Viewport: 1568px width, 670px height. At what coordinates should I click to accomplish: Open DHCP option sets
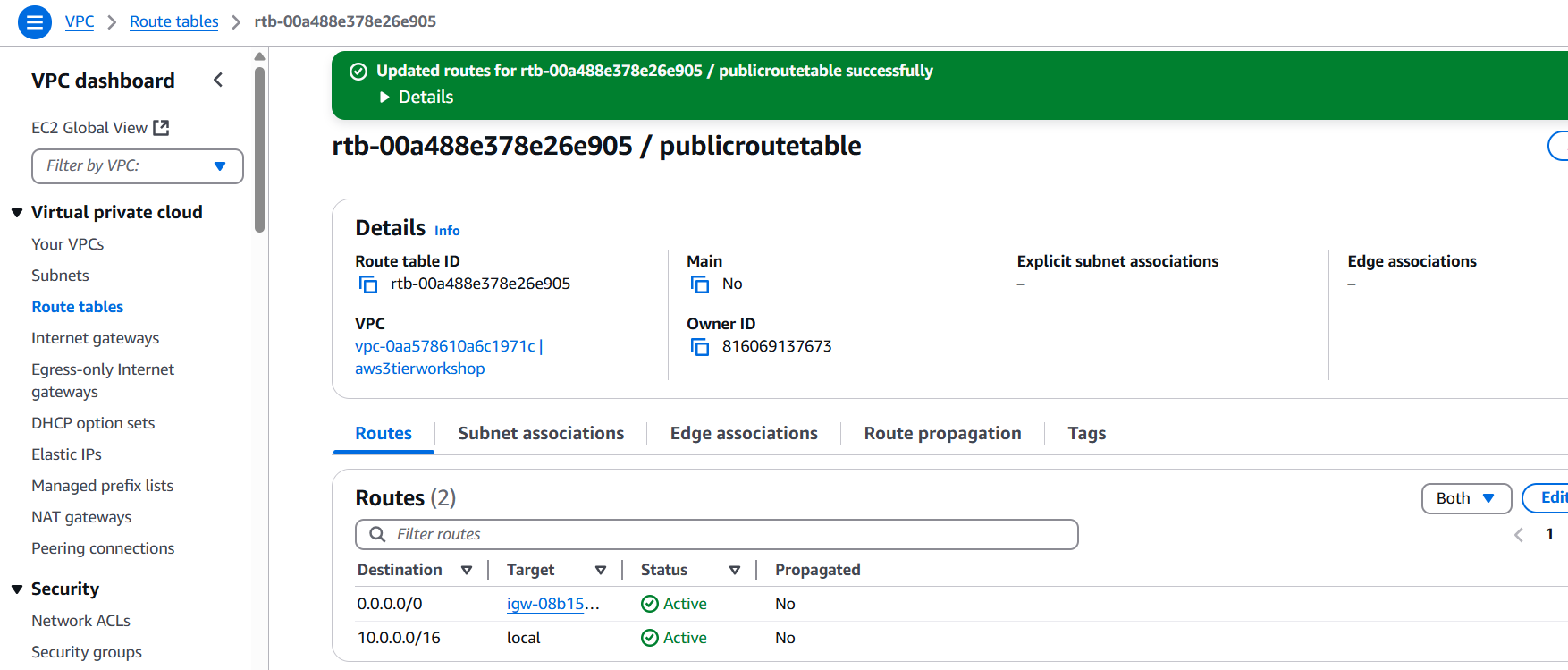pyautogui.click(x=93, y=423)
